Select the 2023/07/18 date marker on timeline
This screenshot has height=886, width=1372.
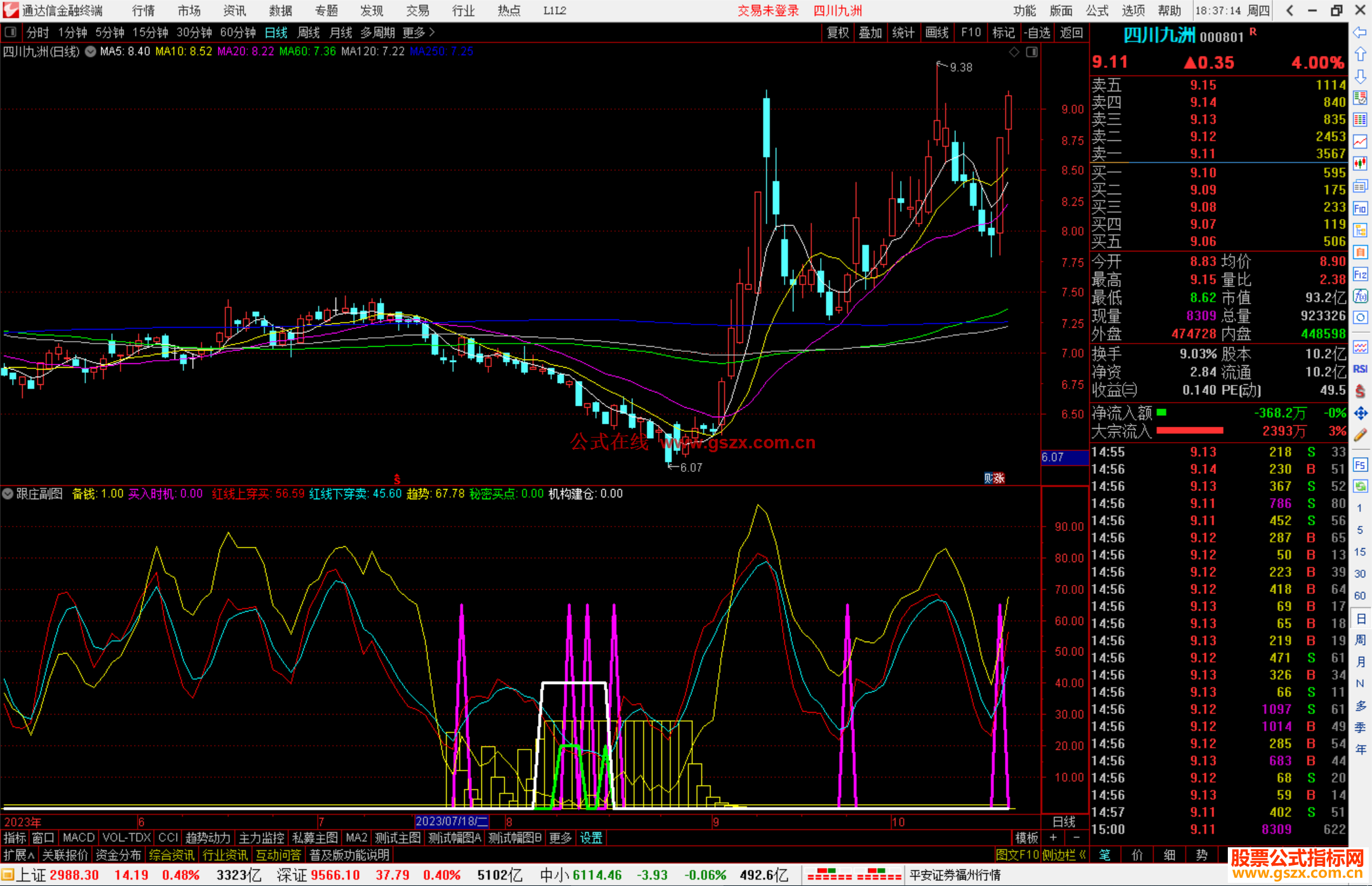pyautogui.click(x=451, y=821)
